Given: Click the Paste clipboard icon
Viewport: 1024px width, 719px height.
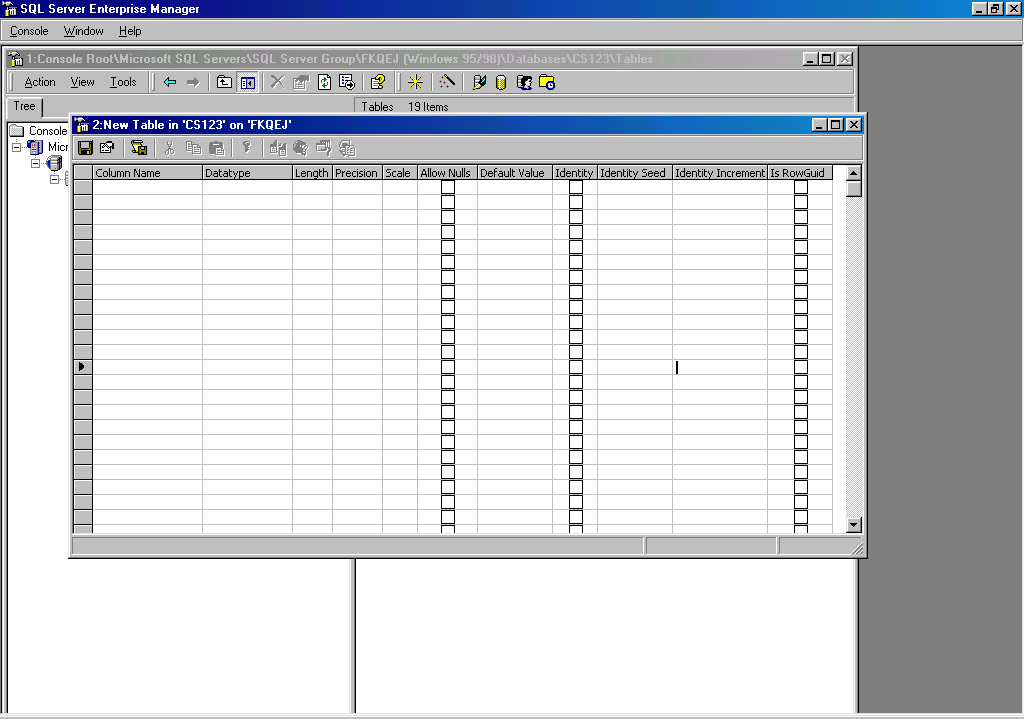Looking at the screenshot, I should tap(216, 148).
